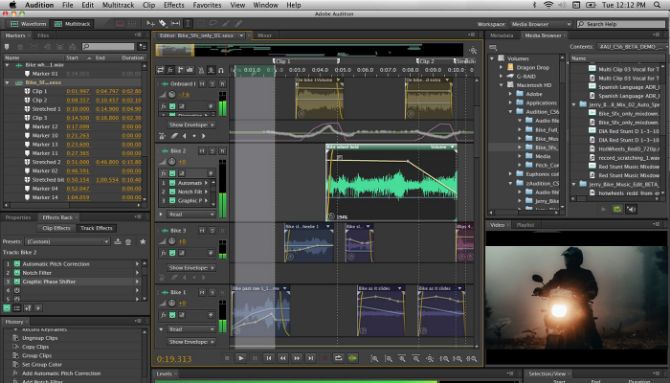670x383 pixels.
Task: Open Show Envelopes dropdown on Onboard I track
Action: click(x=191, y=125)
